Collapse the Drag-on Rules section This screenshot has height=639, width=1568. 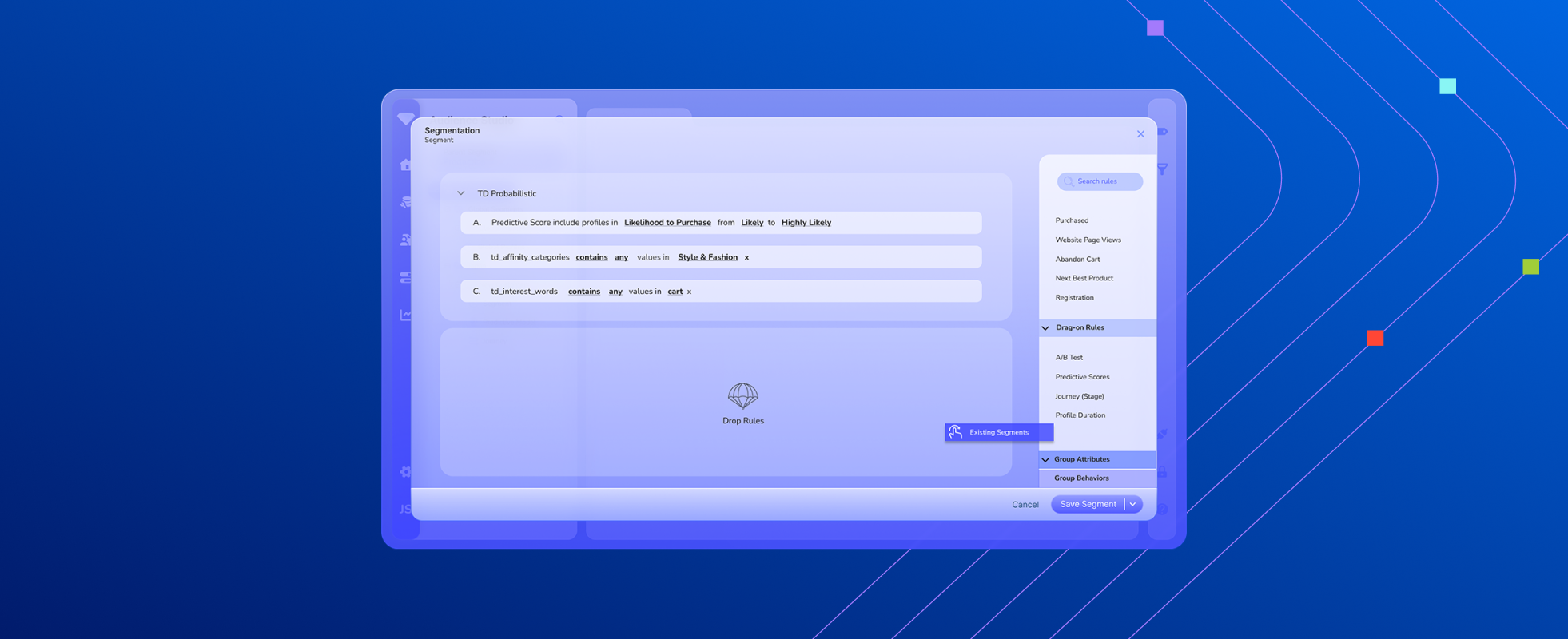(x=1045, y=328)
